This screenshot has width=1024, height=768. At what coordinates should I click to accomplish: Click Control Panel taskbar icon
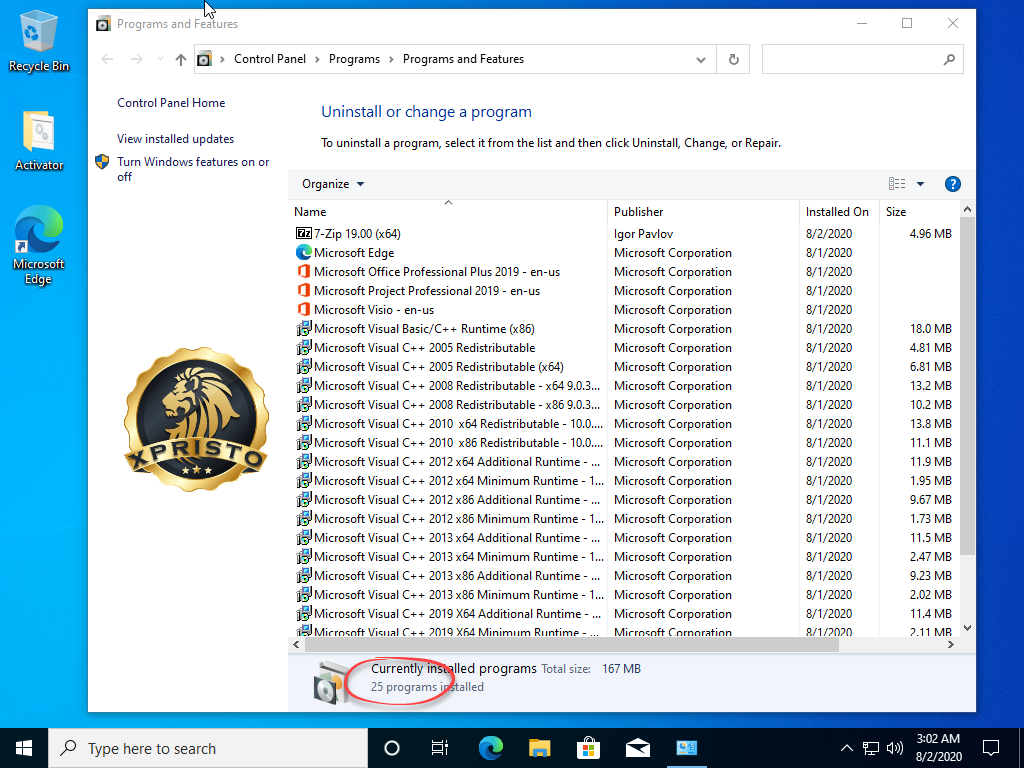pyautogui.click(x=686, y=748)
